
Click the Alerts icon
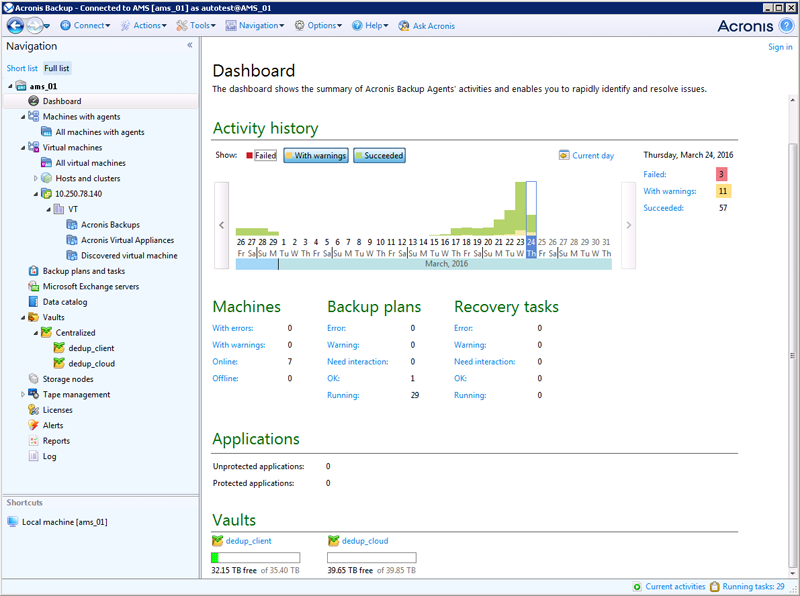click(34, 425)
